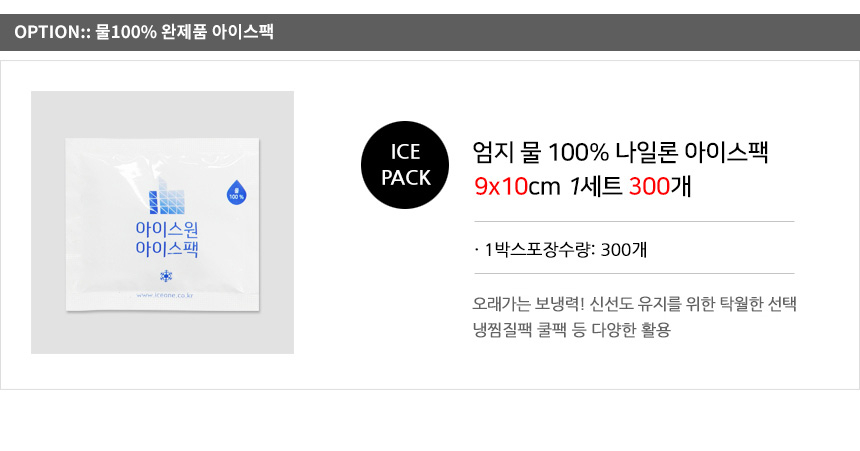Click the word OPTION in the dark header bar
The image size is (860, 451).
(x=46, y=32)
